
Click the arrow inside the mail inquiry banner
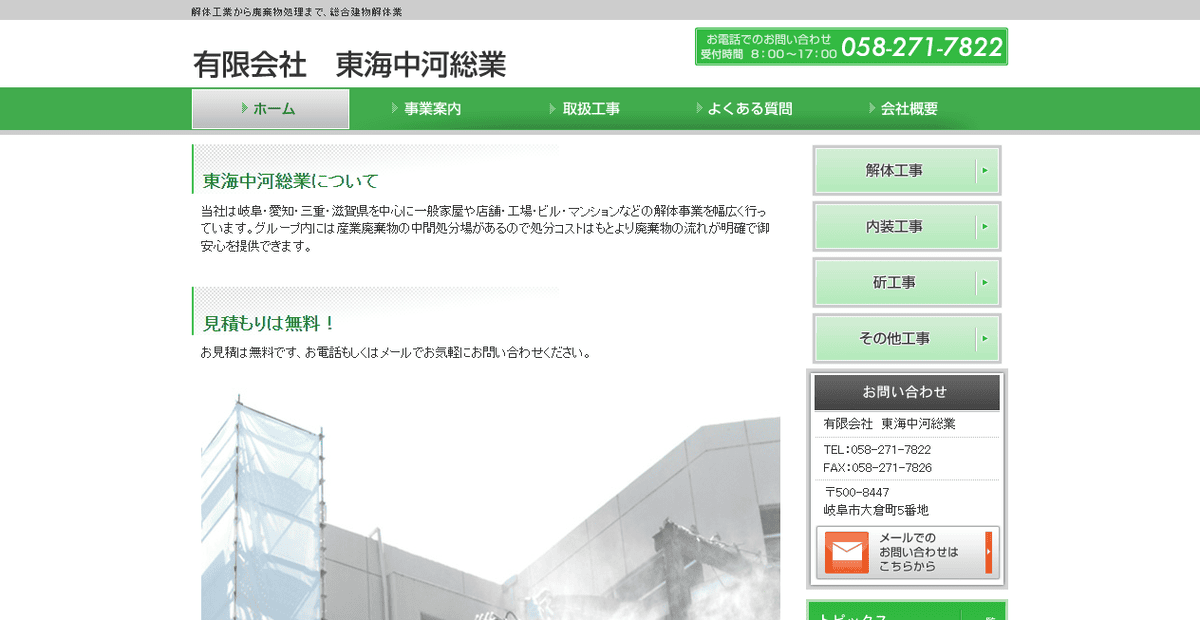(x=988, y=551)
